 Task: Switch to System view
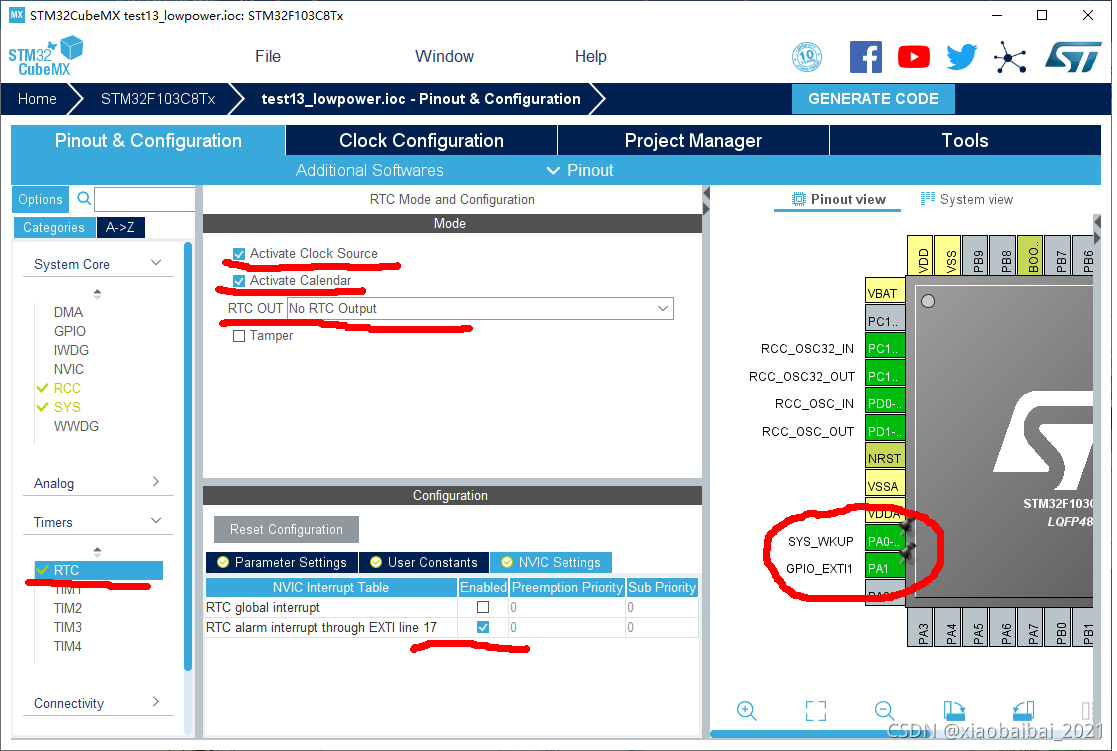click(967, 200)
